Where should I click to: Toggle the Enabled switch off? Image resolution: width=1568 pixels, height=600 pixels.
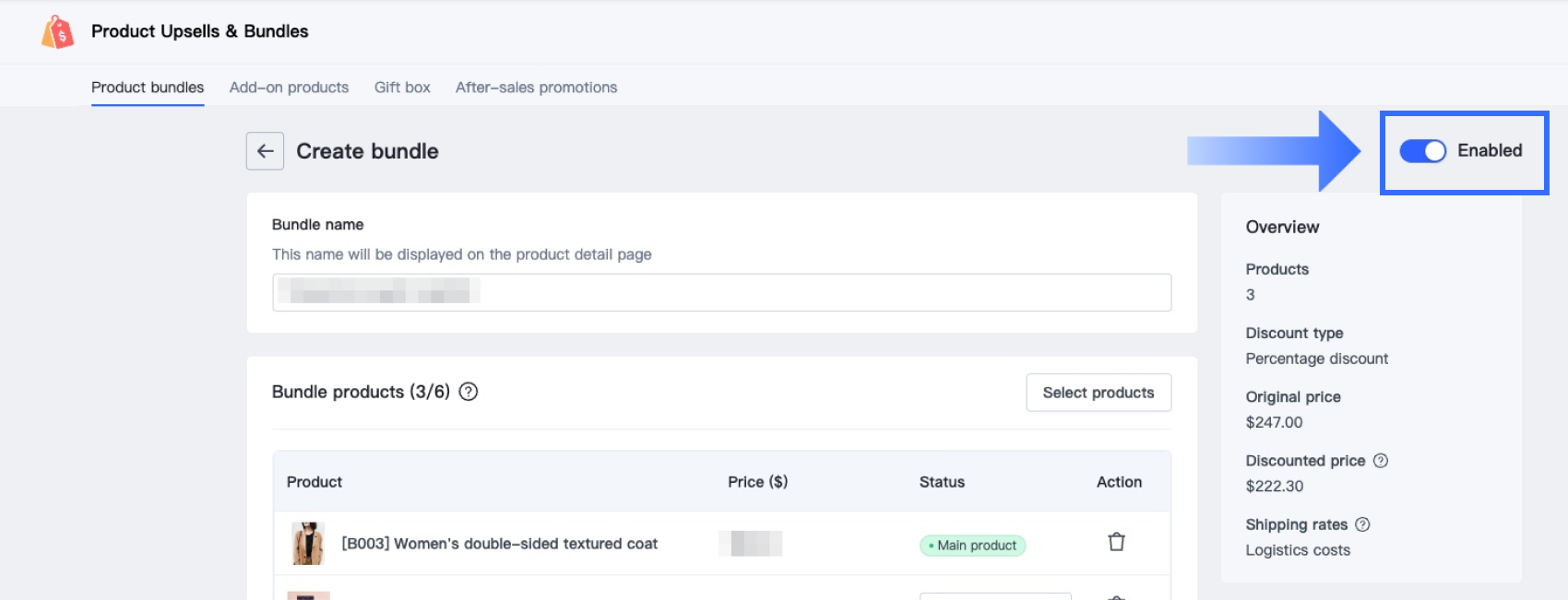pos(1422,151)
